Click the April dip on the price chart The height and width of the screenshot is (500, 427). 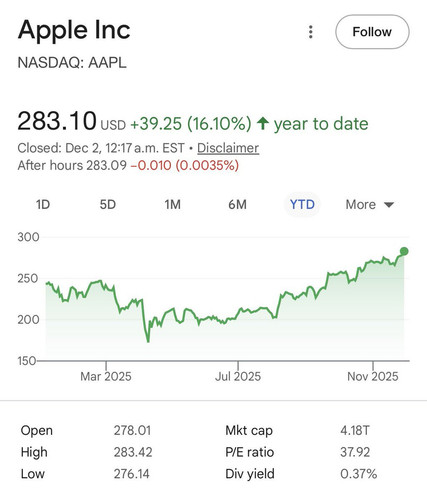(148, 340)
